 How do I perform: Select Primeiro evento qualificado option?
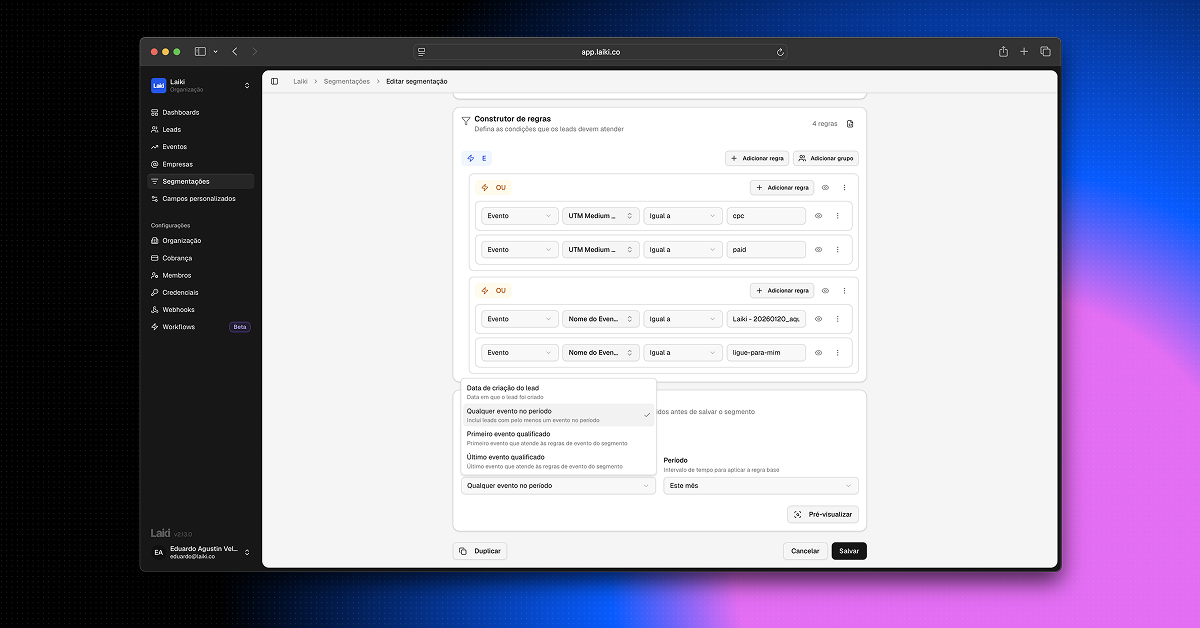[x=558, y=438]
